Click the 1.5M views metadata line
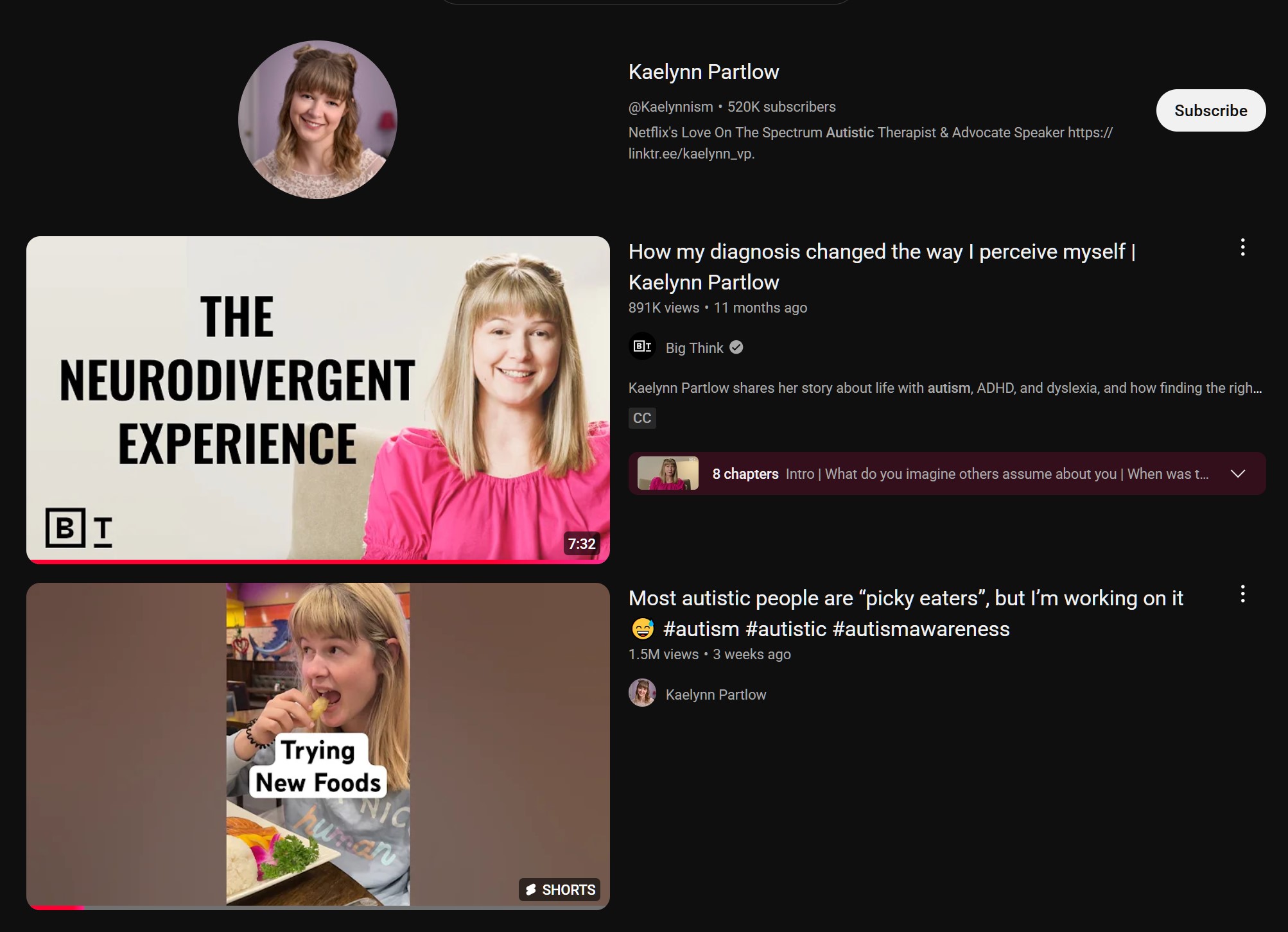The height and width of the screenshot is (932, 1288). coord(709,654)
